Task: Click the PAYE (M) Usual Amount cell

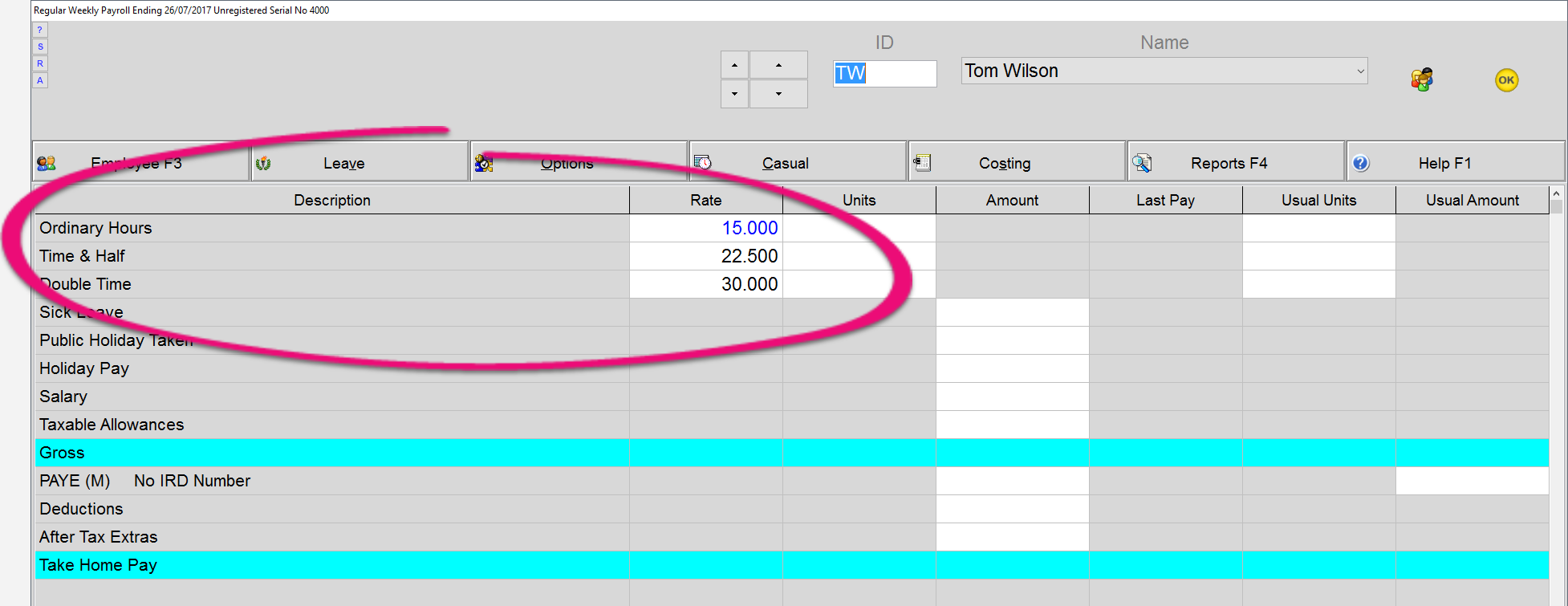Action: pos(1473,481)
